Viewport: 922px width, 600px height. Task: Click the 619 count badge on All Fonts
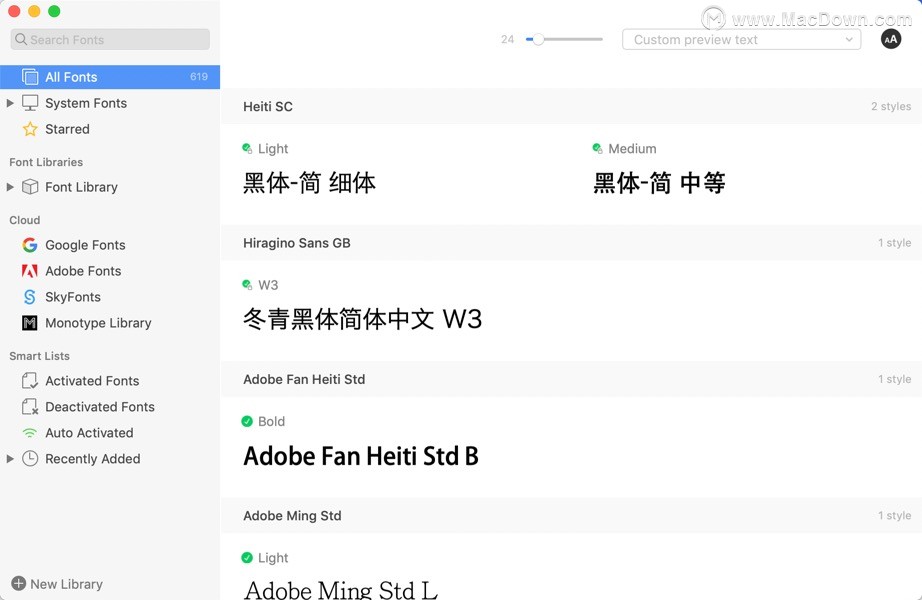pyautogui.click(x=199, y=77)
